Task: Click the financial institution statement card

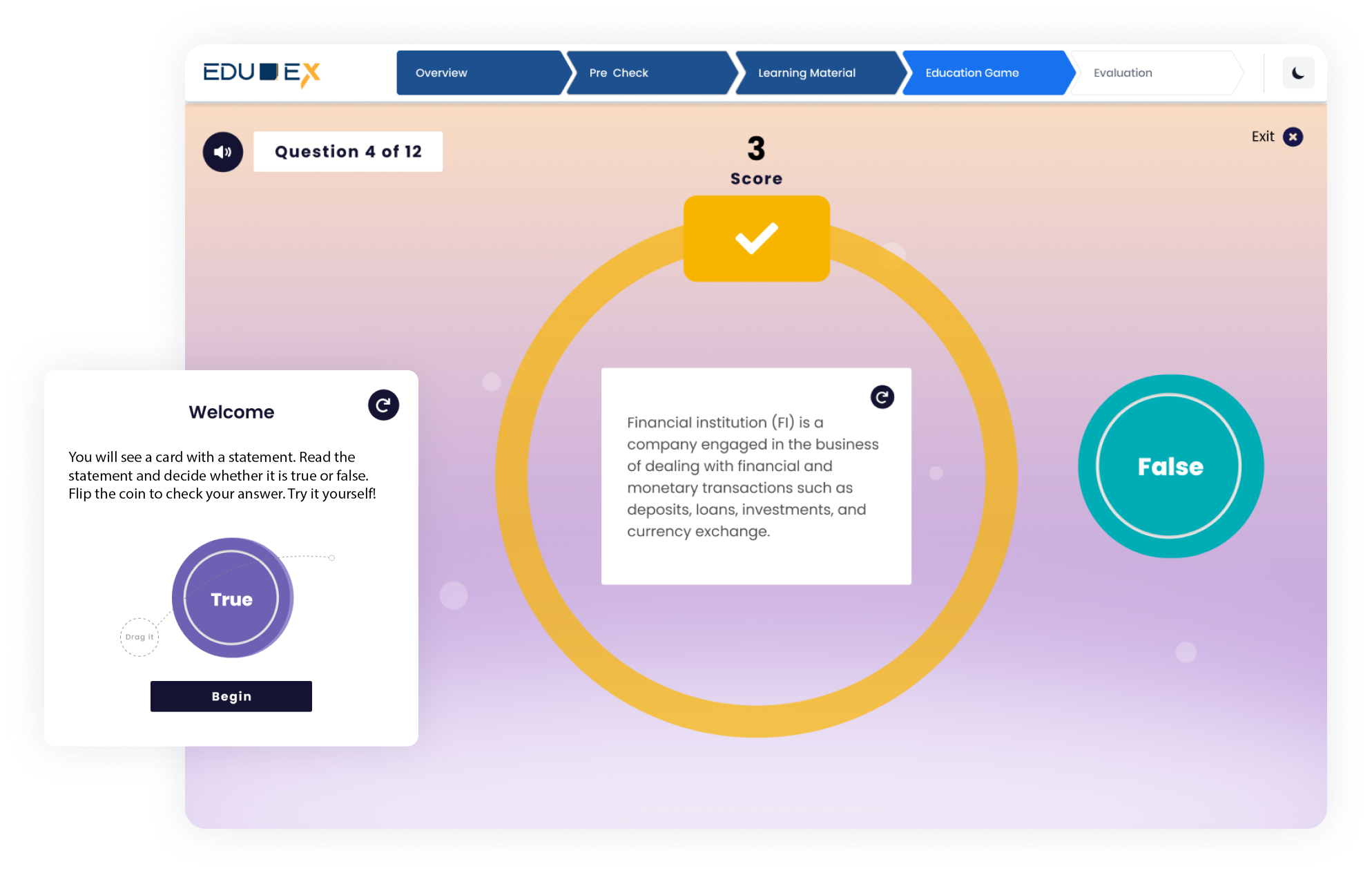Action: (756, 477)
